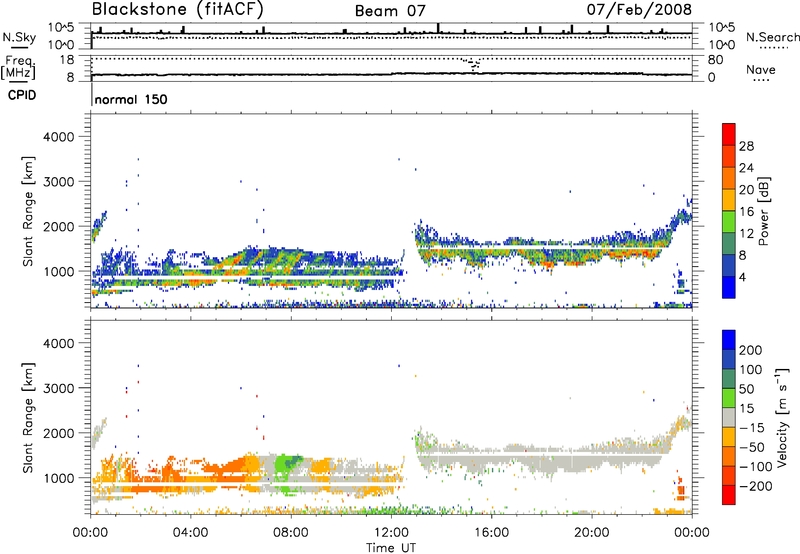Click the "-50" label on Velocity colorbar
Image resolution: width=800 pixels, height=554 pixels.
[x=752, y=447]
